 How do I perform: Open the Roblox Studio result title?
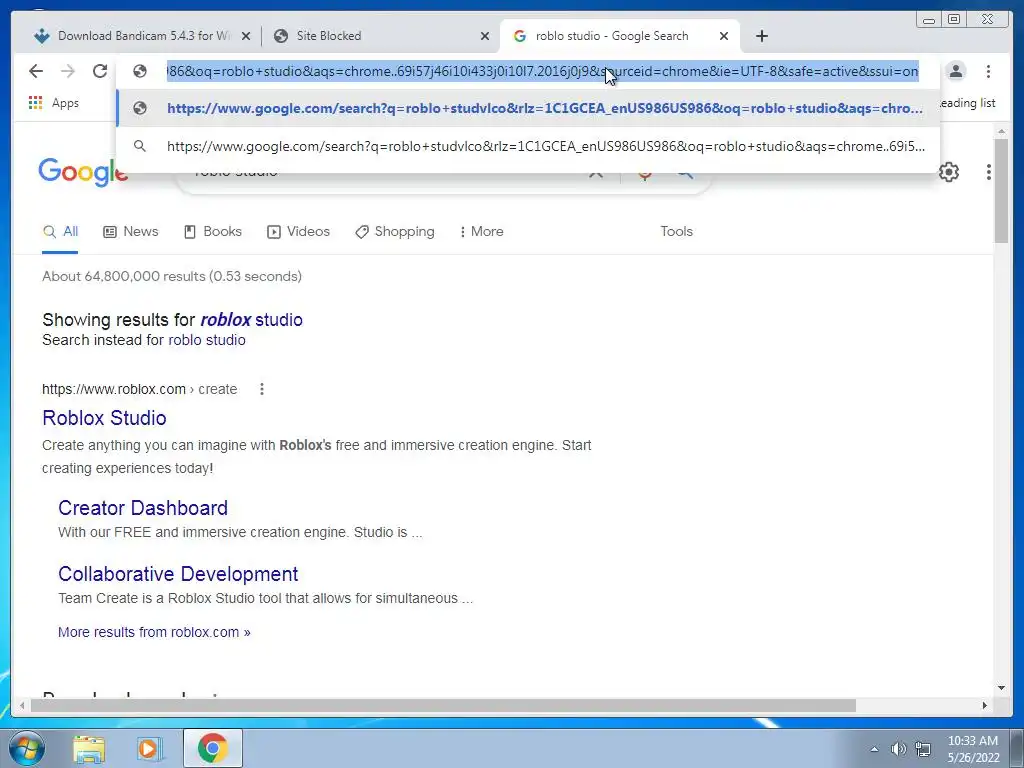click(104, 418)
